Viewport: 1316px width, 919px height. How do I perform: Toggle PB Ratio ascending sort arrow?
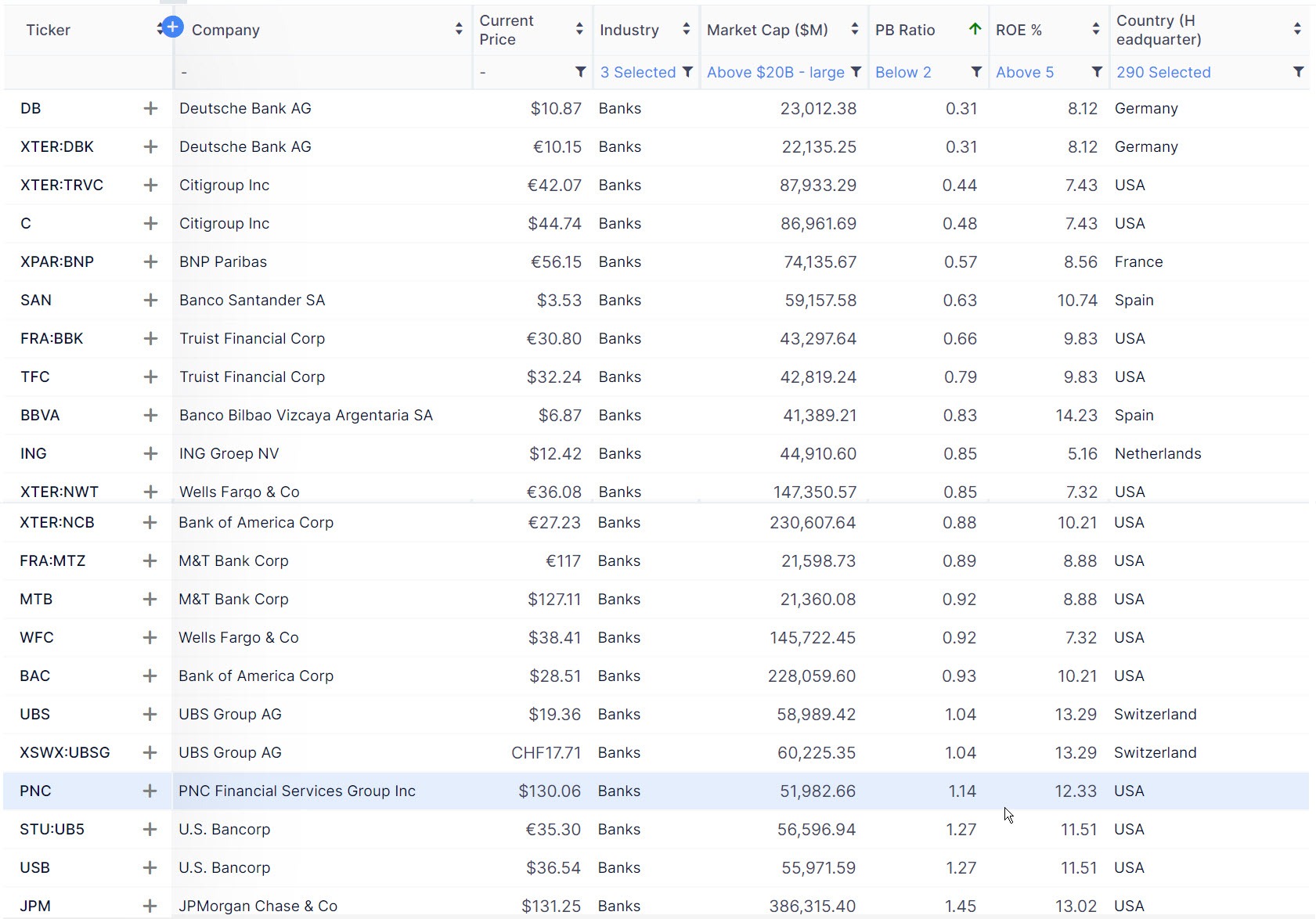point(975,29)
